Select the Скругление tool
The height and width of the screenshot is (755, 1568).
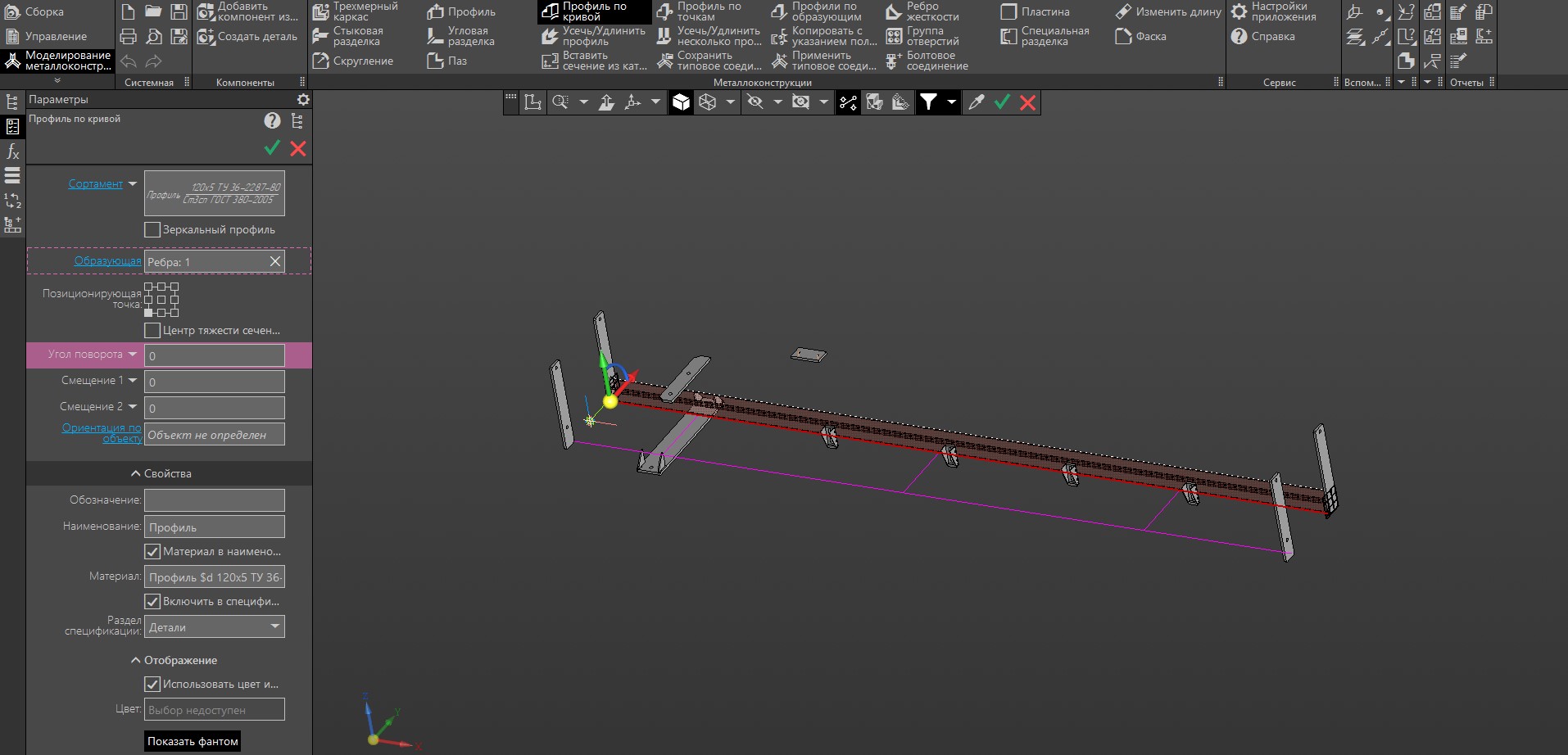tap(352, 61)
